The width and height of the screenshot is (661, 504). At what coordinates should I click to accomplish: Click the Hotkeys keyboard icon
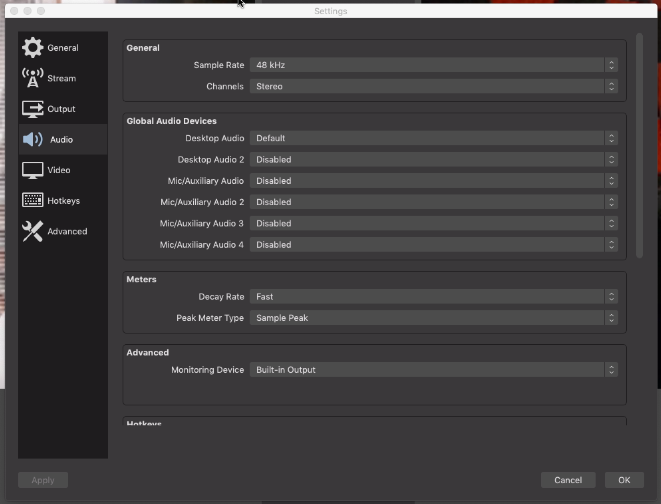tap(32, 200)
